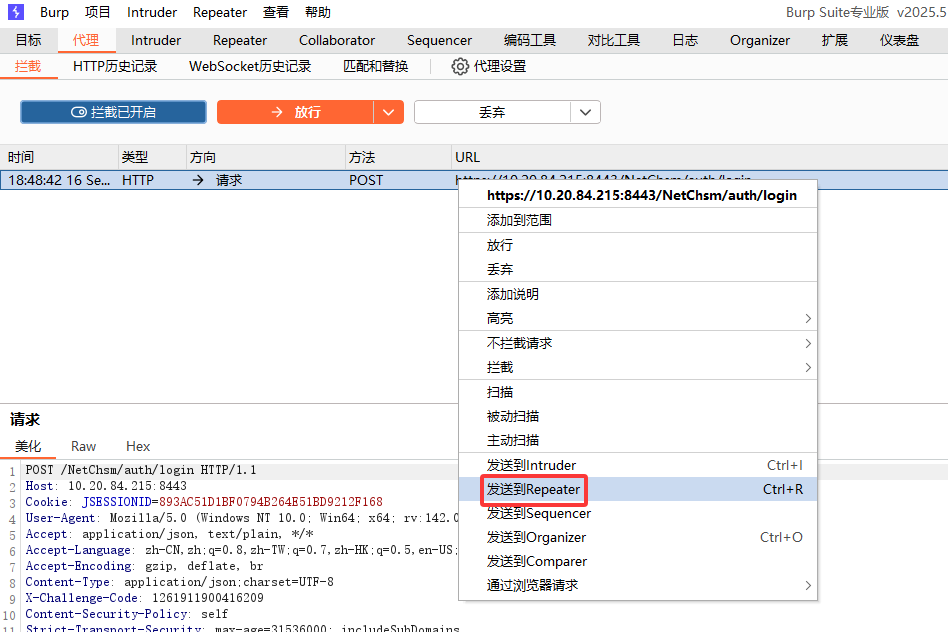Choose 扫描 in context menu
The image size is (948, 632).
coord(638,392)
